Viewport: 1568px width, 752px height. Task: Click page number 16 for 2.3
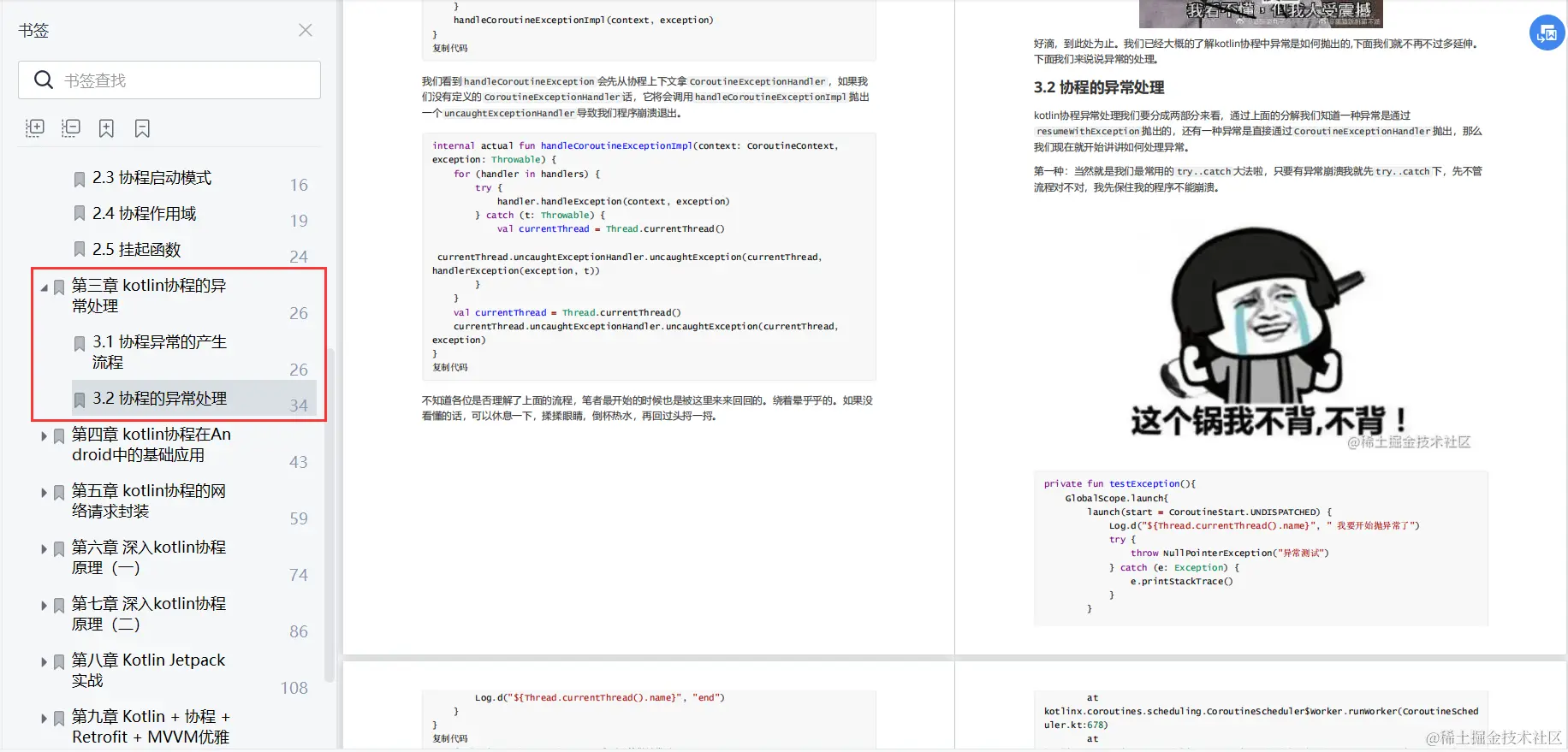coord(299,185)
